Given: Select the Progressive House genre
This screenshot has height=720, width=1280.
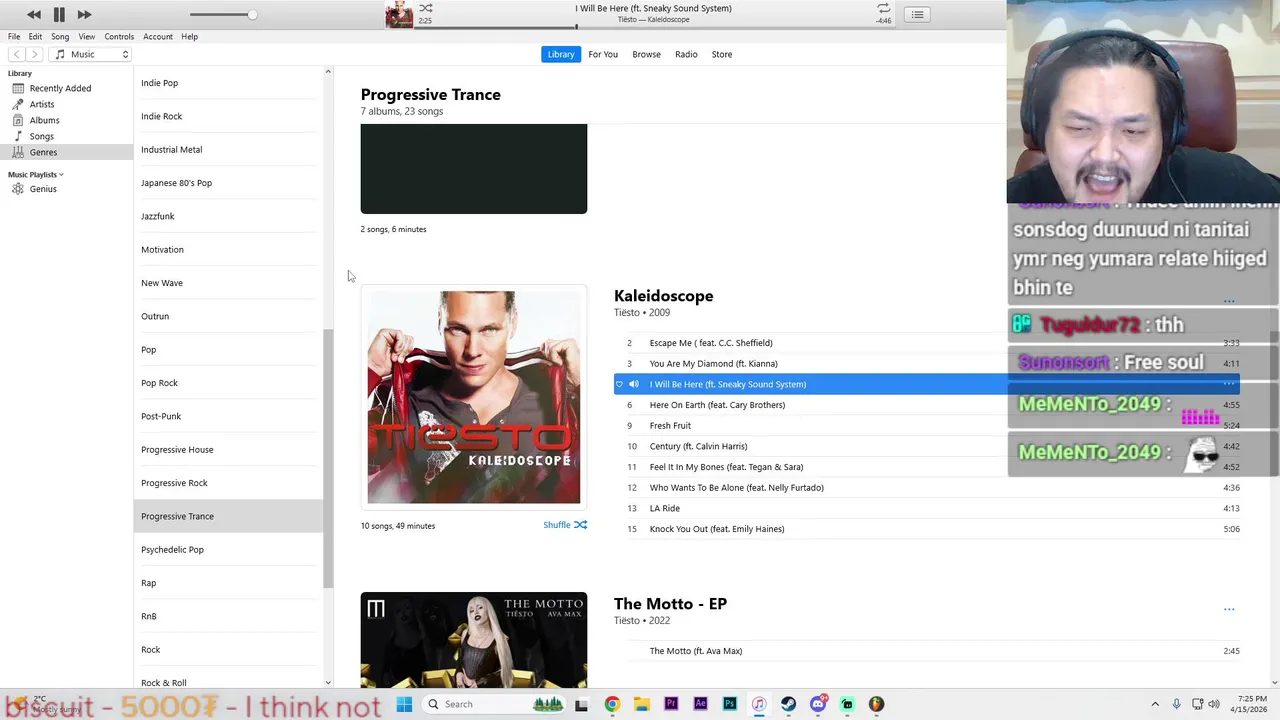Looking at the screenshot, I should click(x=177, y=450).
